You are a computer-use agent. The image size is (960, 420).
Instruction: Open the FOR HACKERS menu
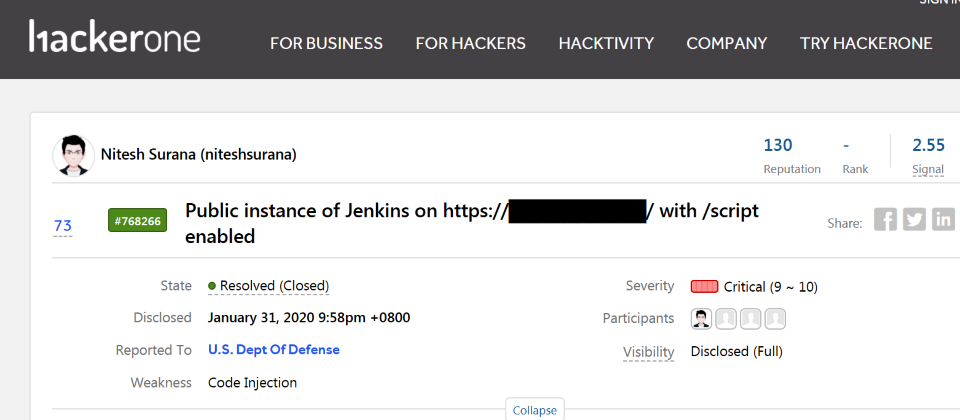[470, 43]
